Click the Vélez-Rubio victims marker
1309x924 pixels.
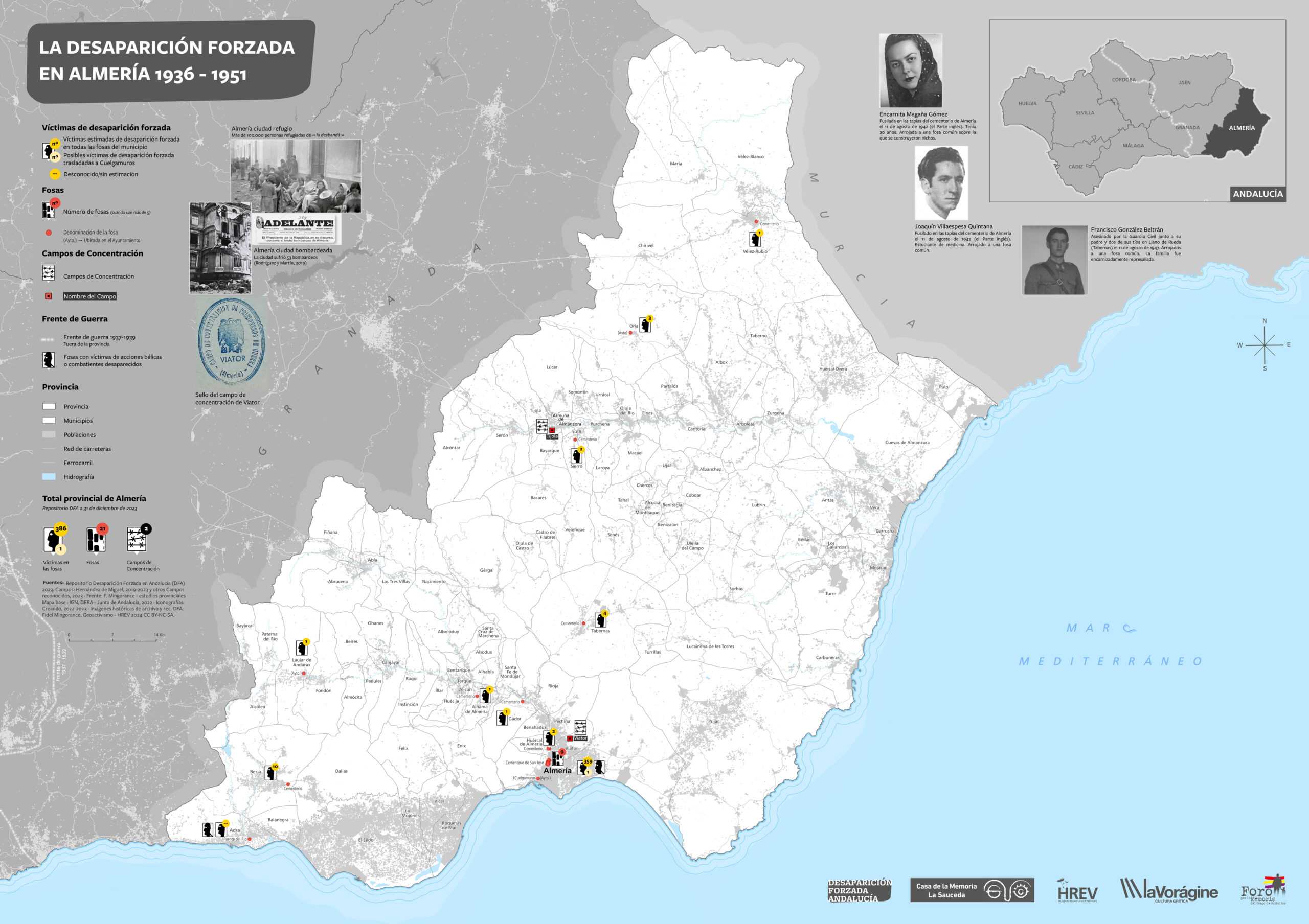click(x=755, y=239)
